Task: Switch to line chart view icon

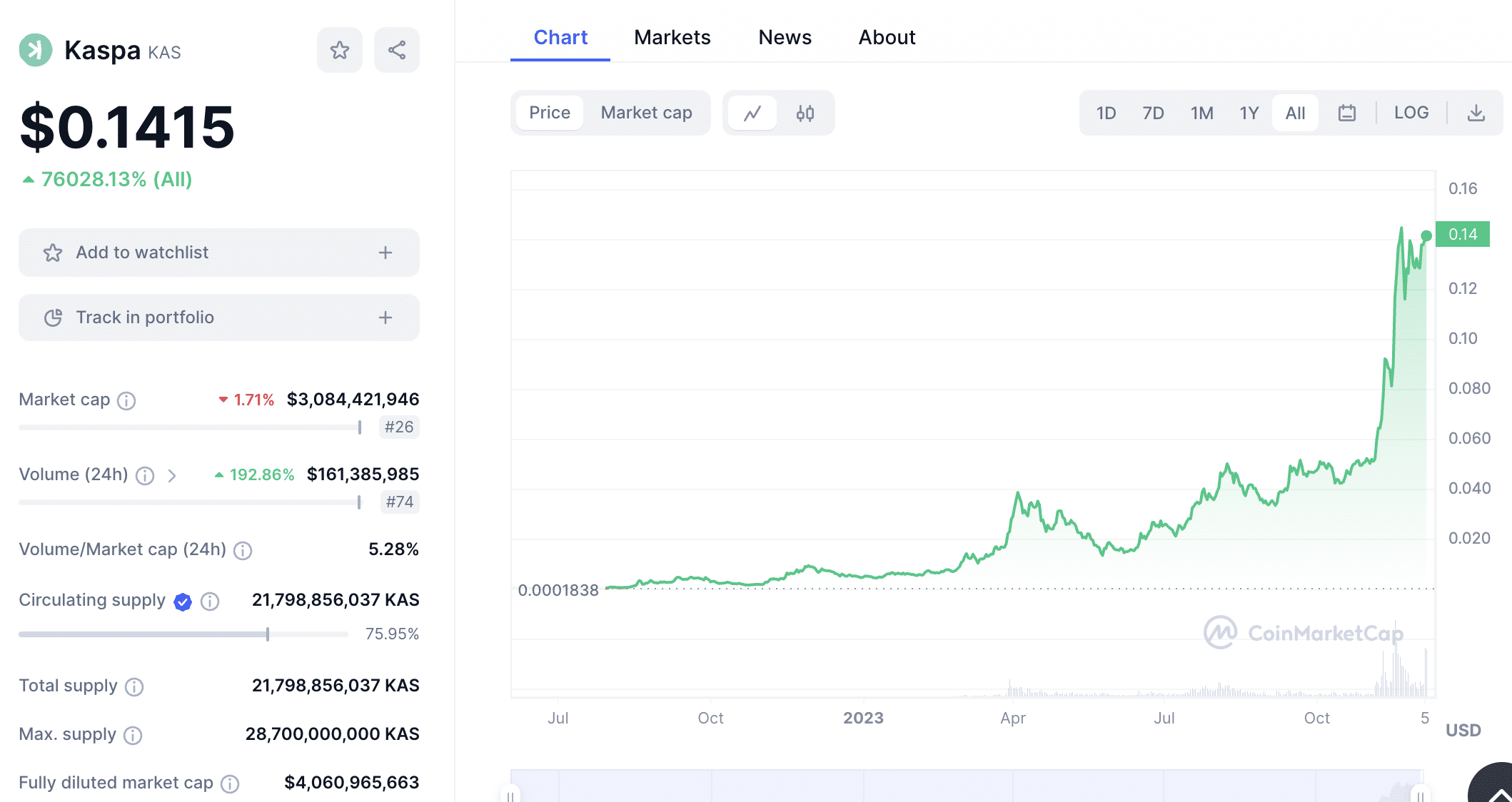Action: point(752,113)
